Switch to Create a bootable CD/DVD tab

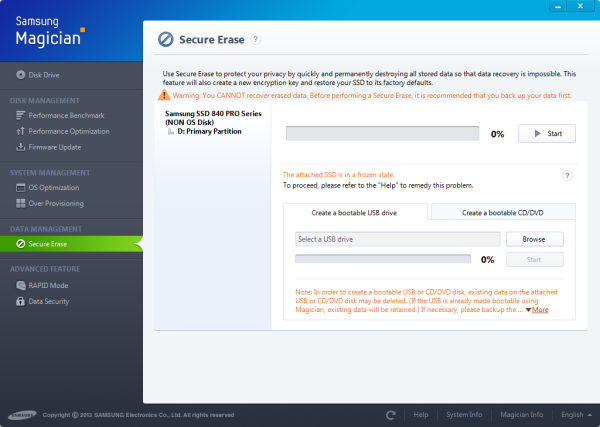503,212
